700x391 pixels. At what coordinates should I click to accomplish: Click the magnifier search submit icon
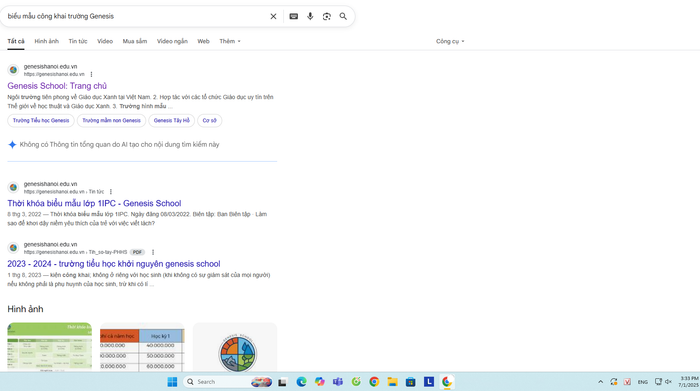click(343, 17)
